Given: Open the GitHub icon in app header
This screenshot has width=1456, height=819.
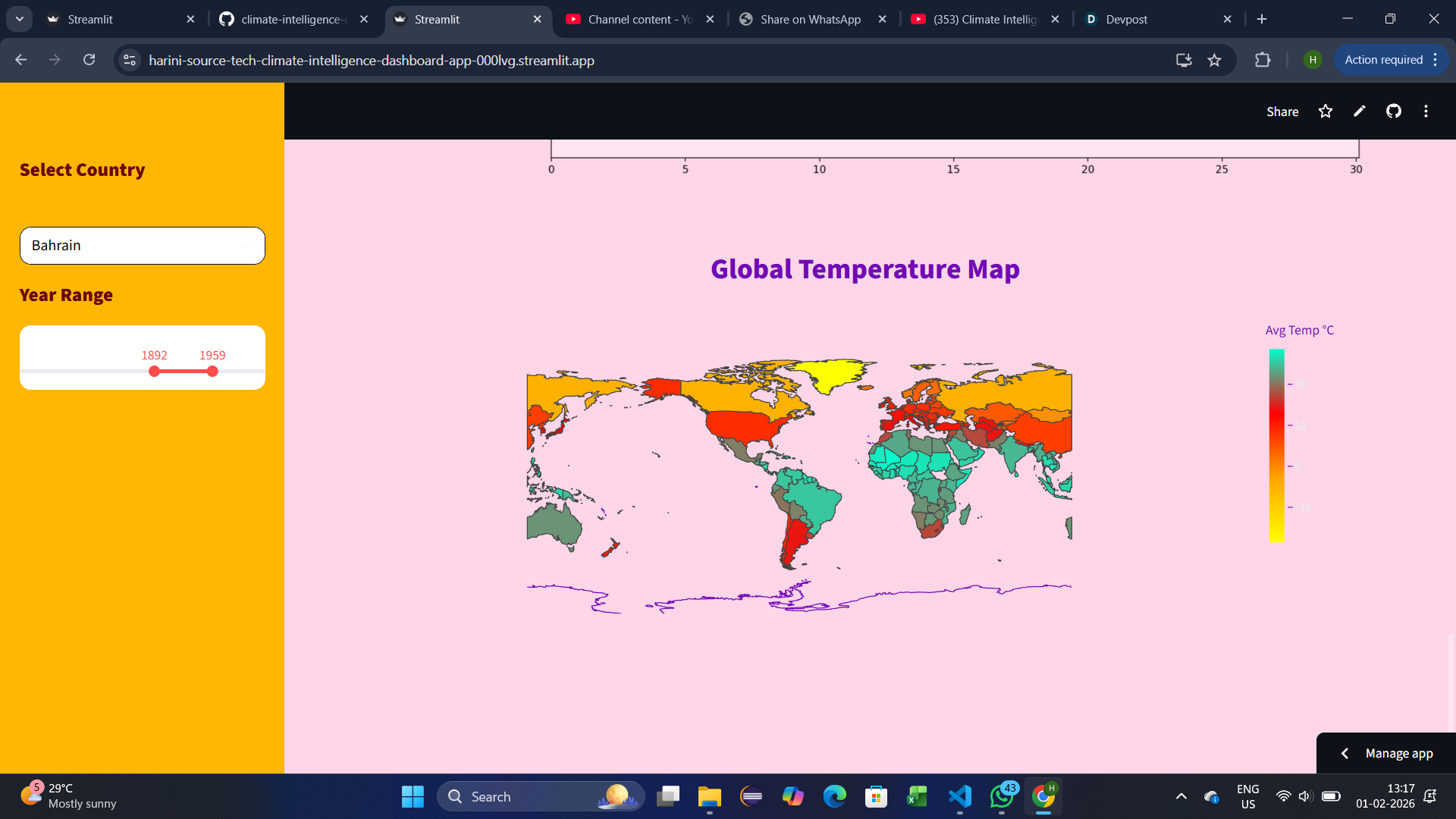Looking at the screenshot, I should 1394,111.
